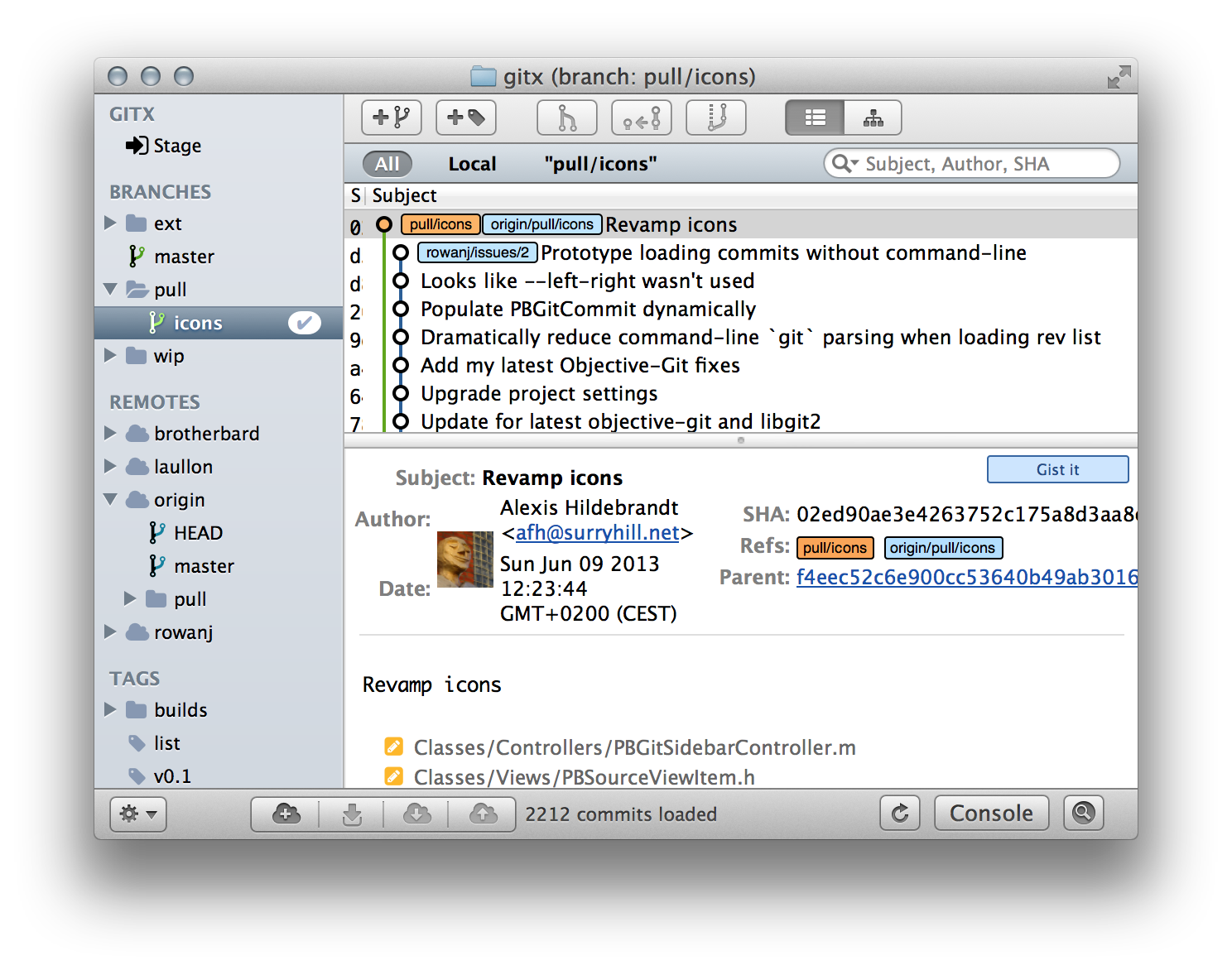Expand the brotherbard remote

[x=110, y=434]
